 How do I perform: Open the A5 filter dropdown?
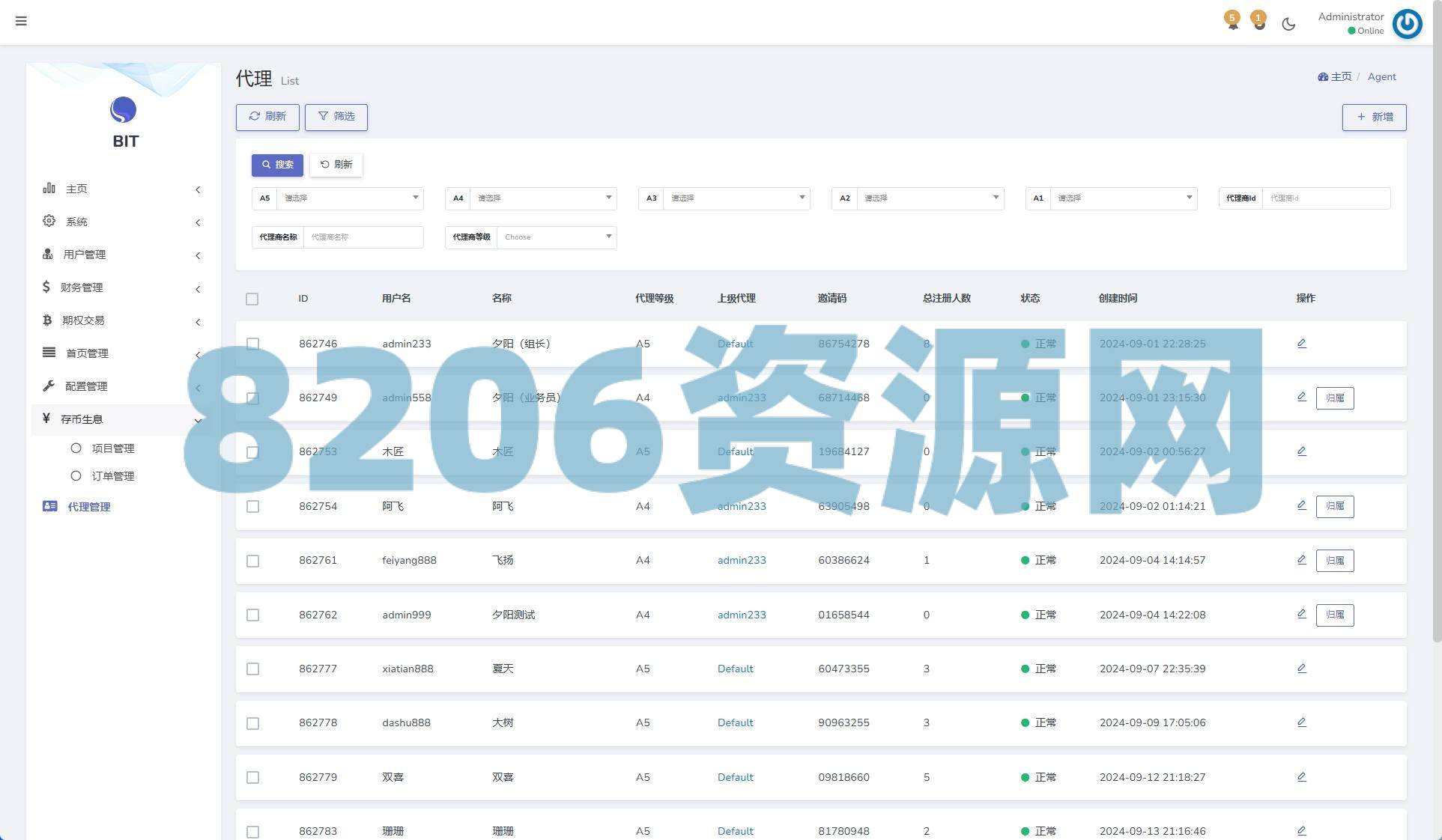pyautogui.click(x=349, y=198)
